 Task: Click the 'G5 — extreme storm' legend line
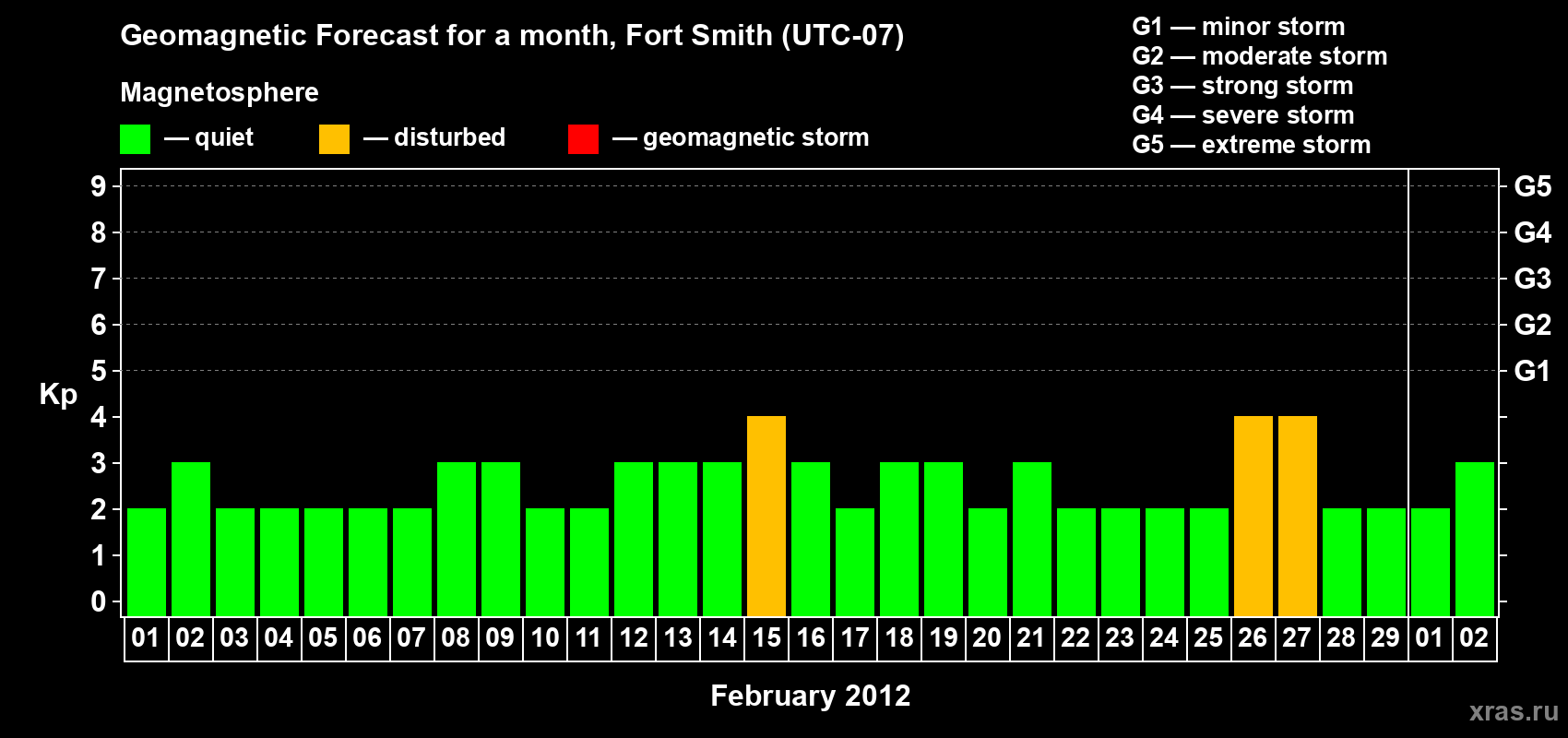point(1252,145)
